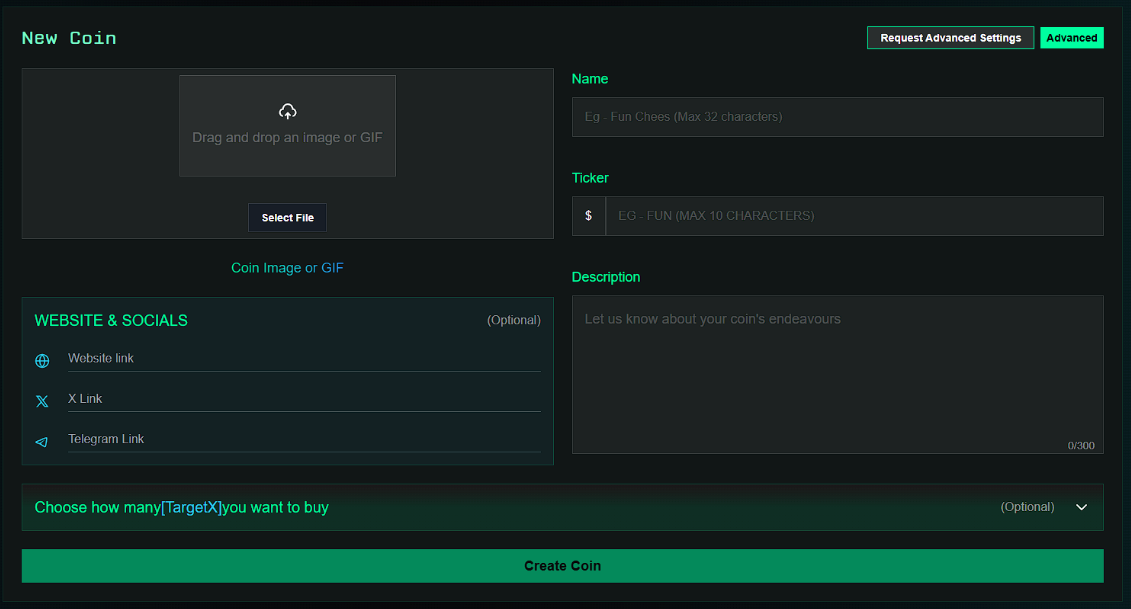Viewport: 1131px width, 609px height.
Task: Click the cloud upload icon
Action: click(x=288, y=111)
